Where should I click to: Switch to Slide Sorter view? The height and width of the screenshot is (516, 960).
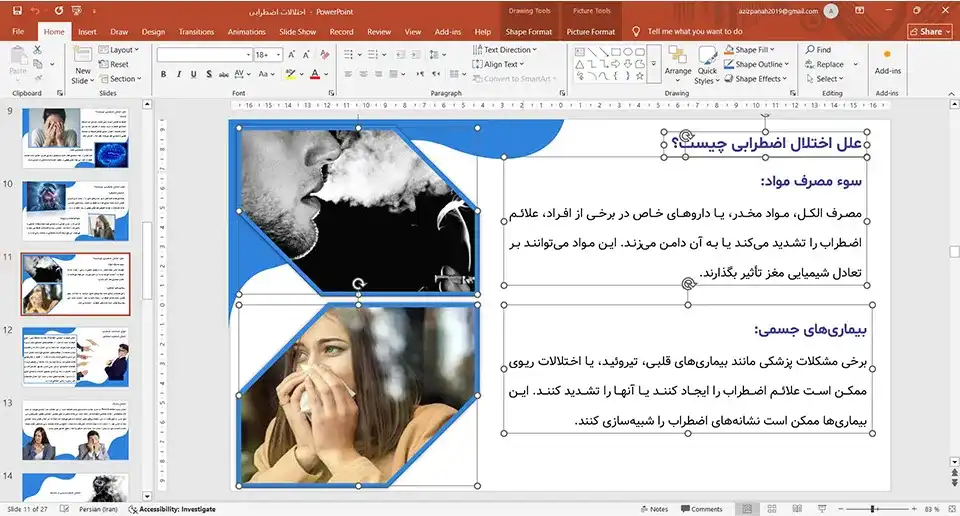click(x=772, y=509)
